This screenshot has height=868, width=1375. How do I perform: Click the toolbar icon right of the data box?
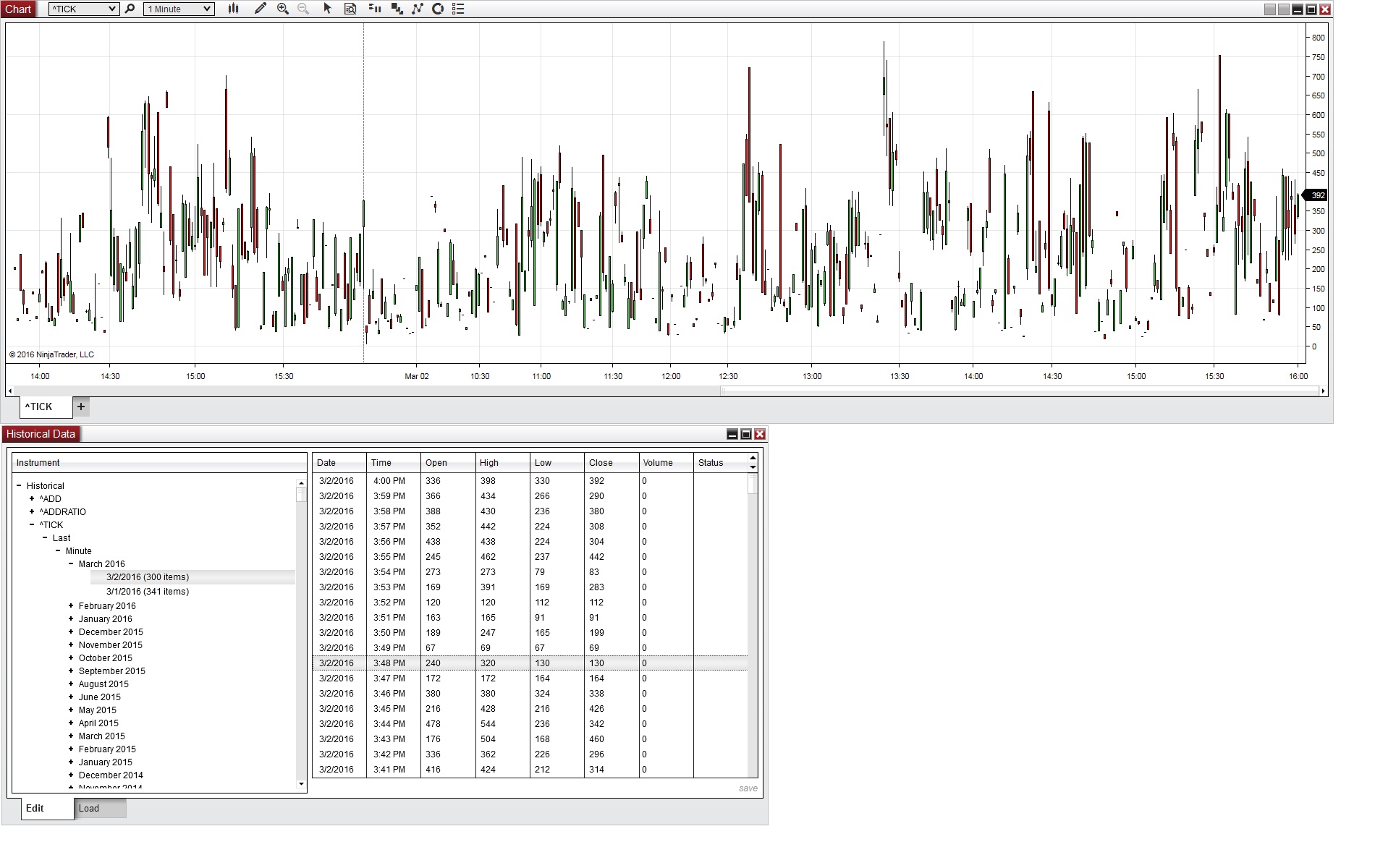375,9
